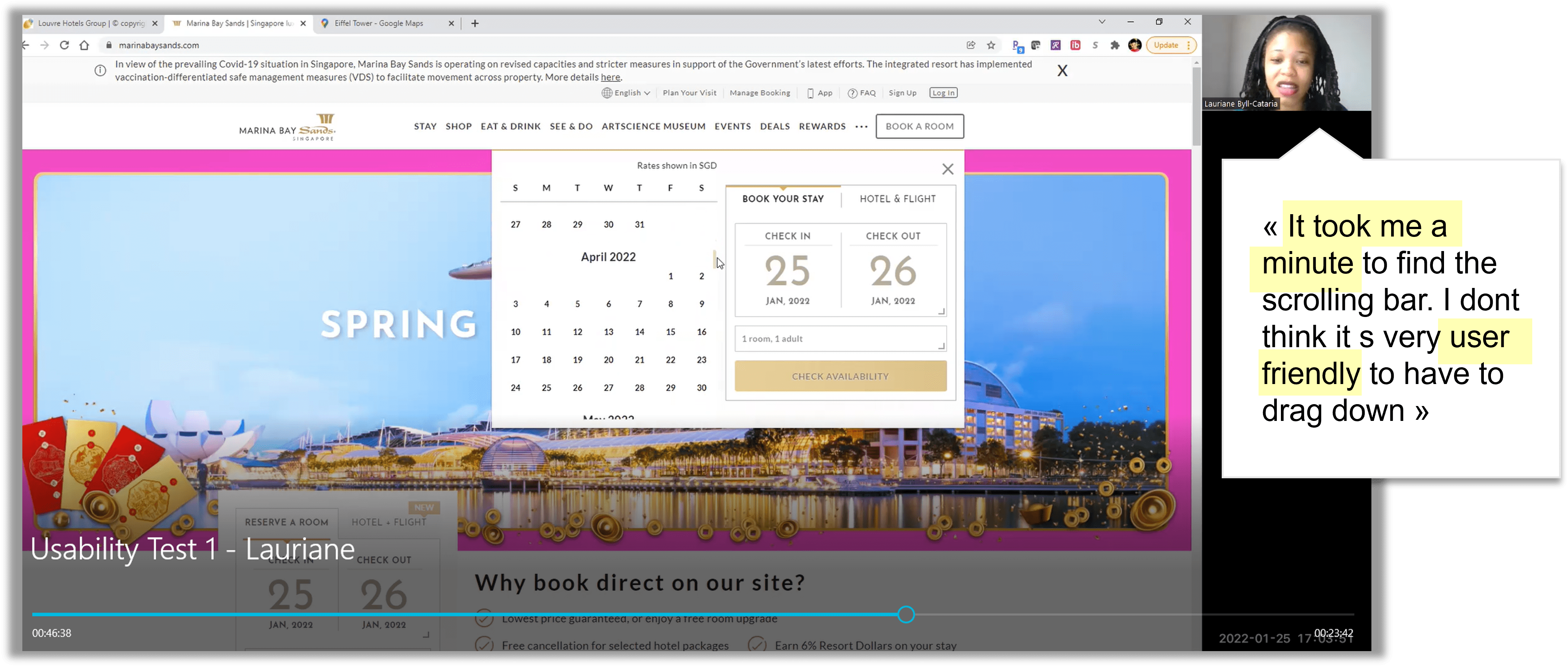The image size is (1568, 666).
Task: Select March 31 in the calendar
Action: [639, 225]
